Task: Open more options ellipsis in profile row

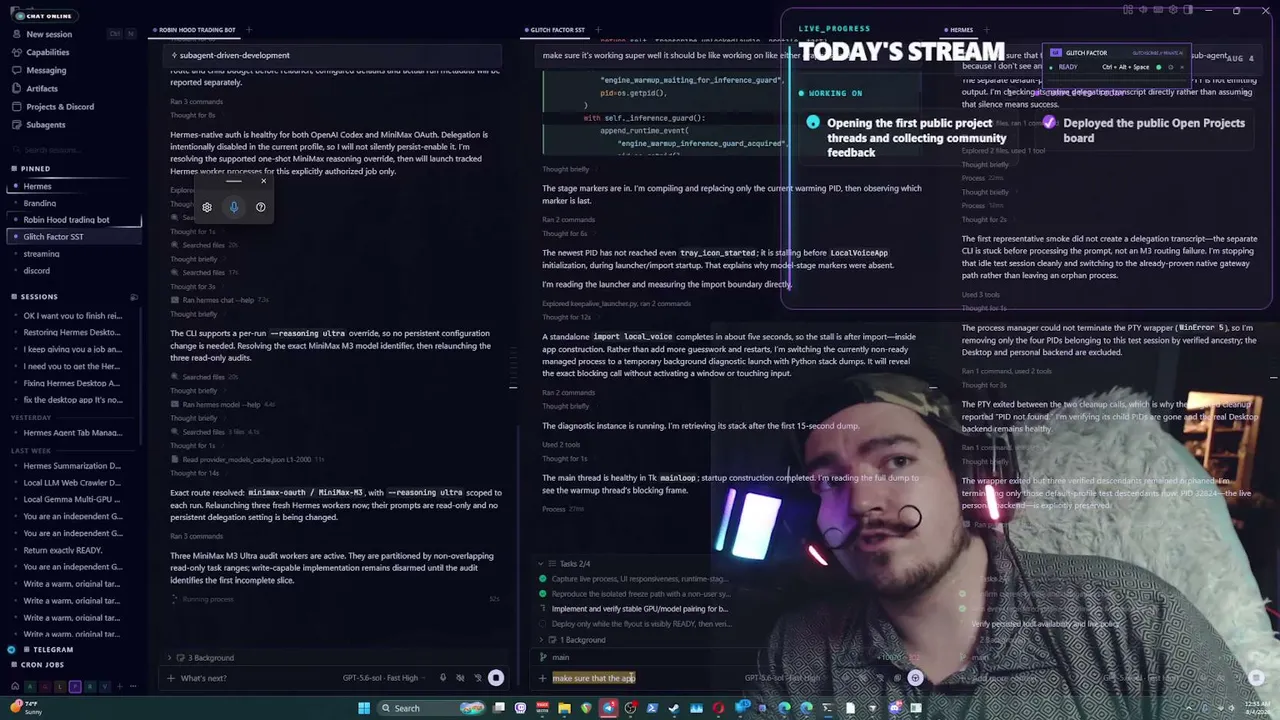Action: click(x=133, y=687)
